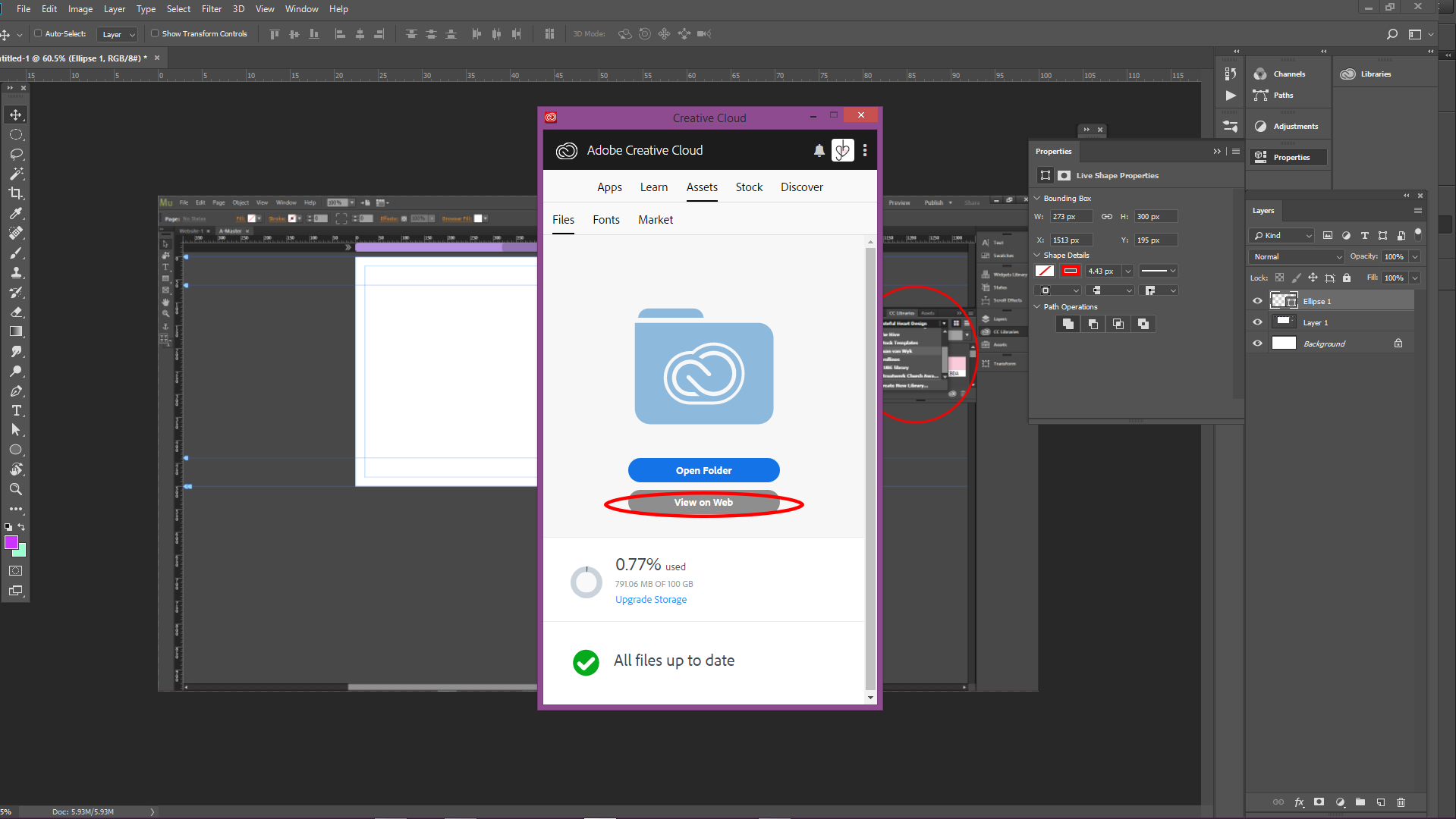Toggle link between width and height

[1107, 216]
